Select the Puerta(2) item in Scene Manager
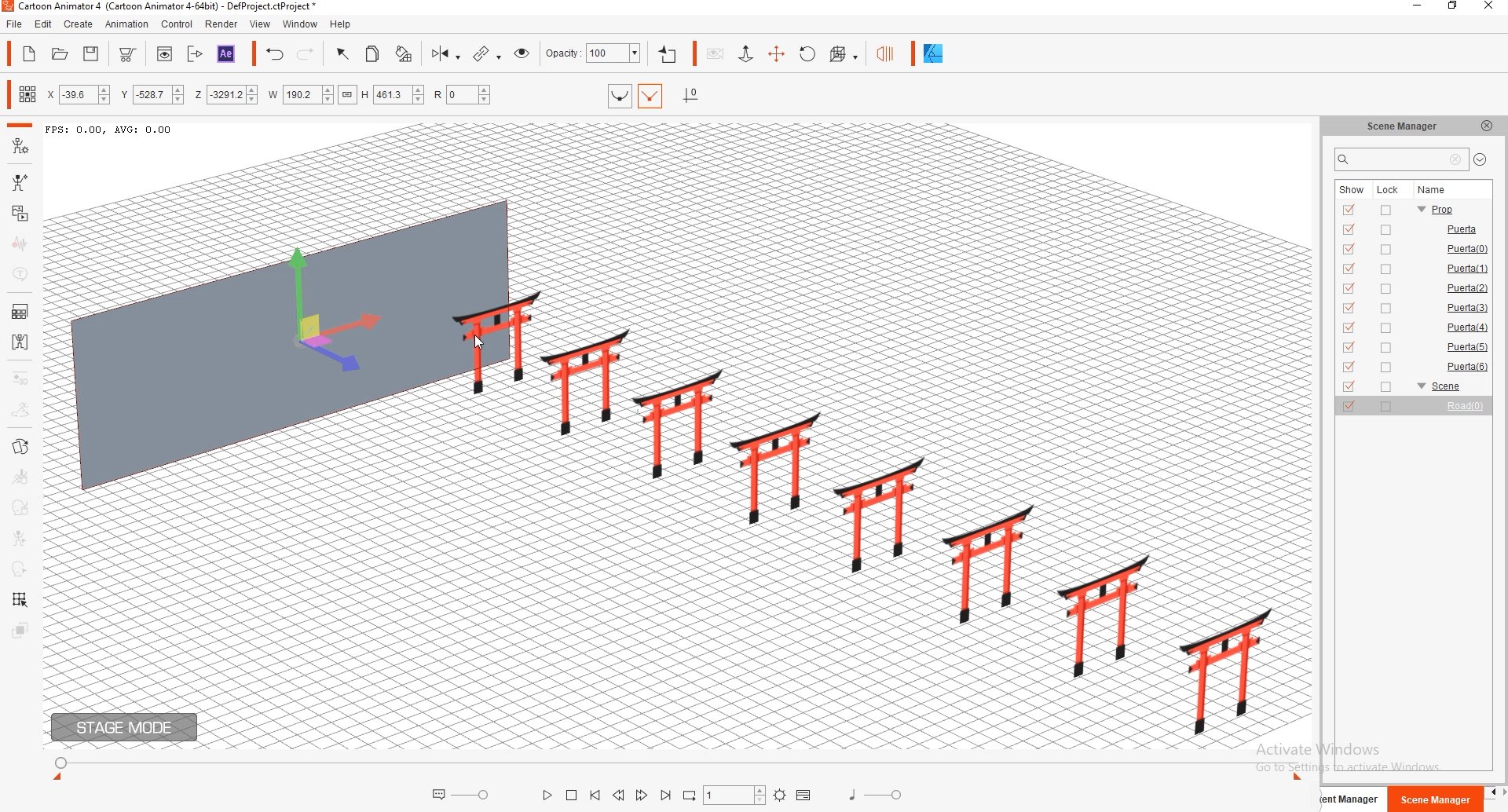Screen dimensions: 1508x812 tap(1468, 288)
